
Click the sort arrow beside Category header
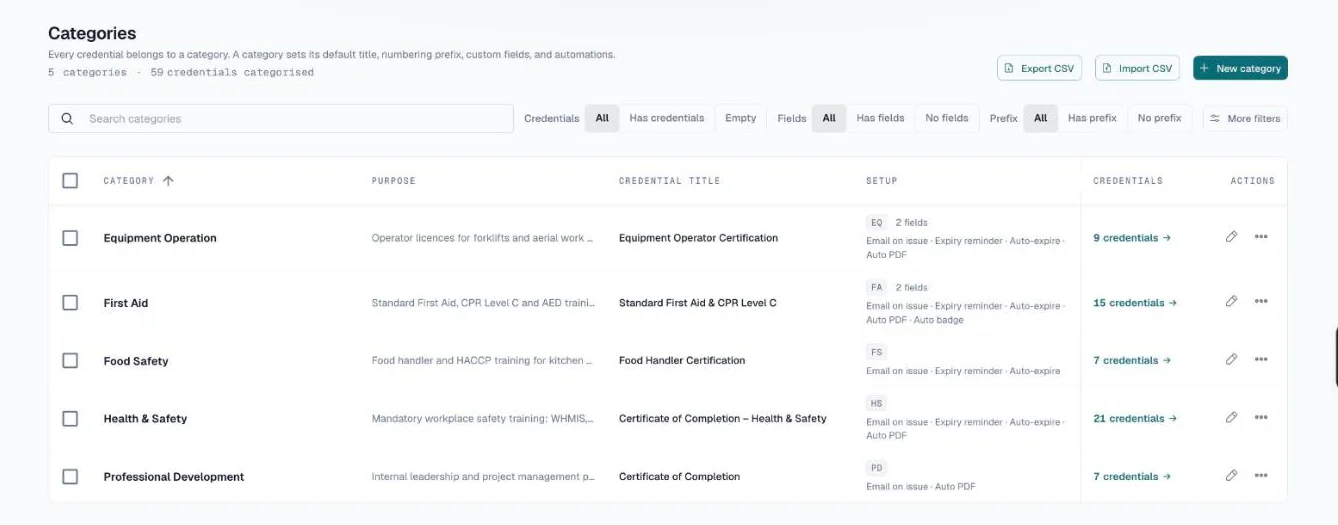pos(168,181)
